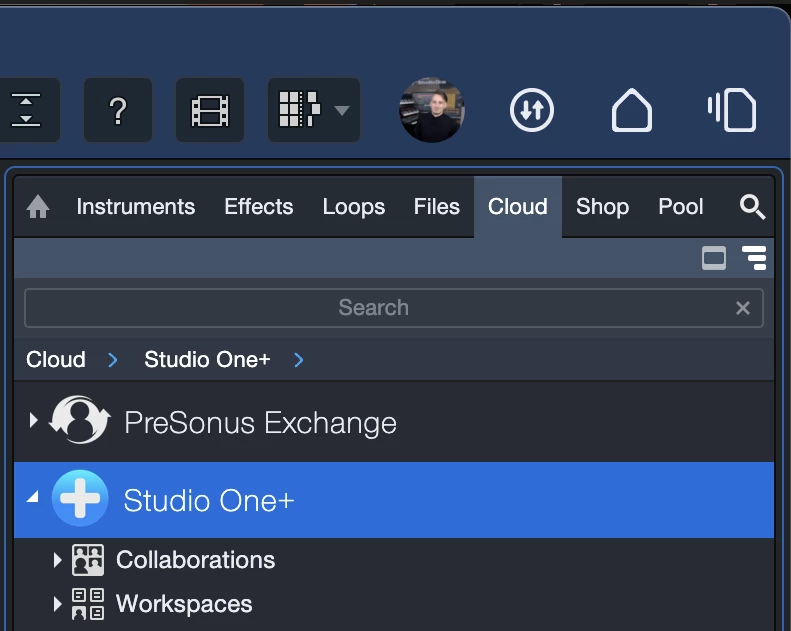Click the Cloud breadcrumb link

[x=56, y=359]
